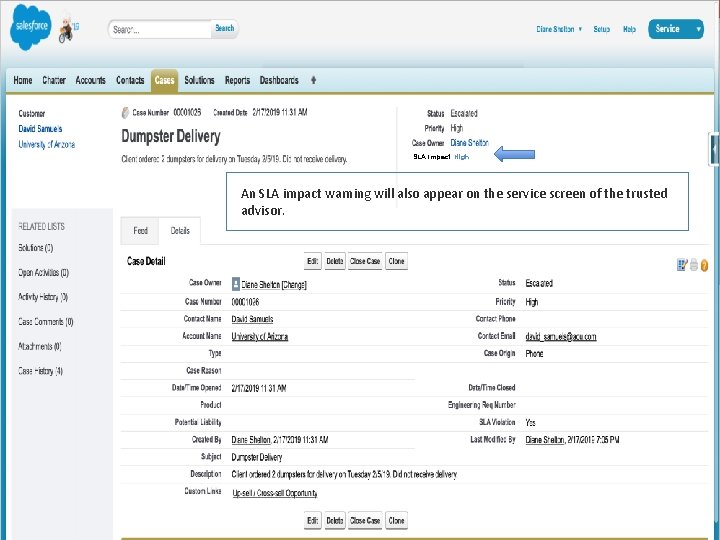Select the Details tab
Image resolution: width=720 pixels, height=540 pixels.
180,231
